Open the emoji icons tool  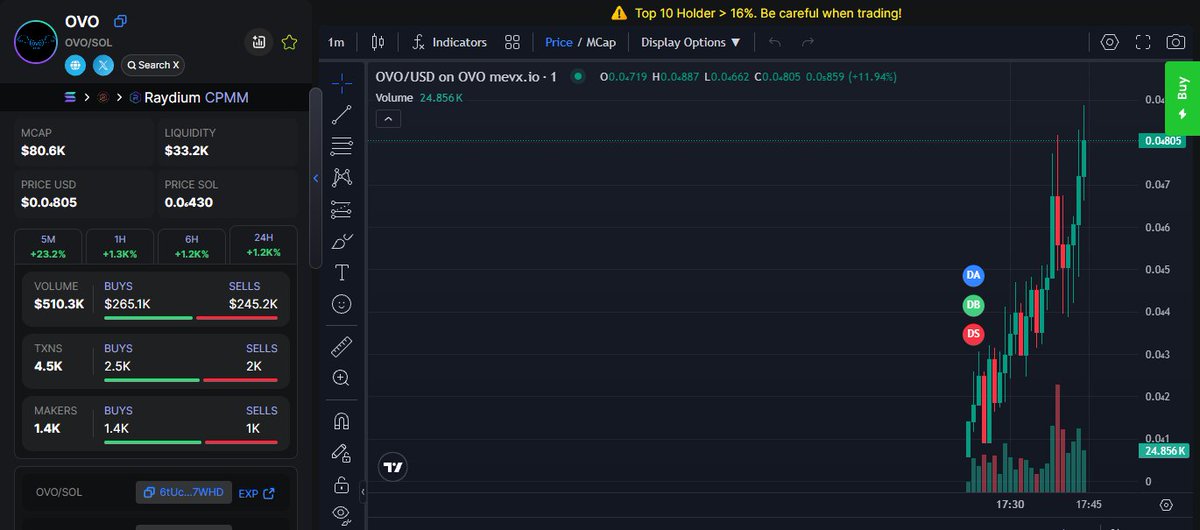click(341, 304)
